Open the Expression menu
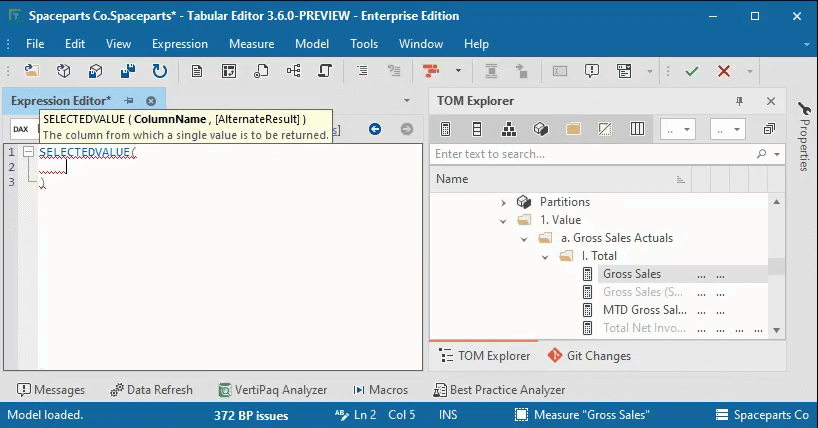This screenshot has height=428, width=818. [179, 44]
